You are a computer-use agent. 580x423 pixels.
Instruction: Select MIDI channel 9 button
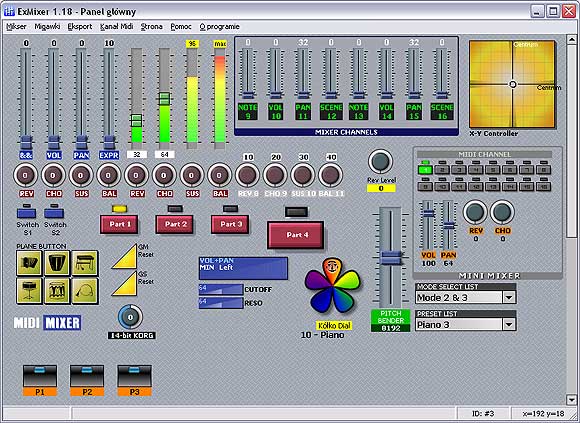pyautogui.click(x=425, y=186)
